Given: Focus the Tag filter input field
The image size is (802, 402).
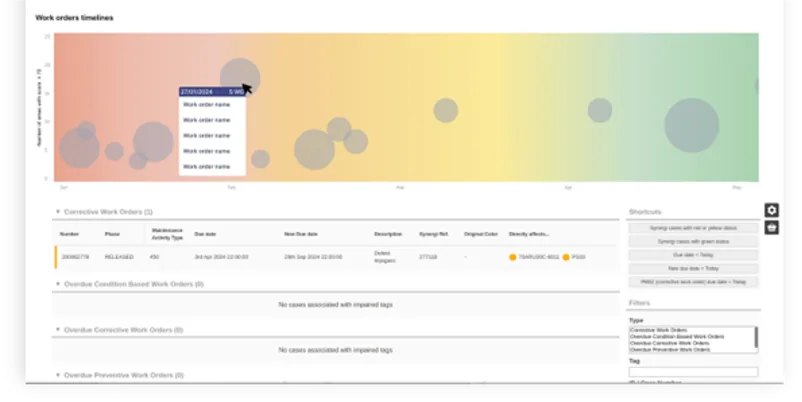Looking at the screenshot, I should [x=693, y=372].
